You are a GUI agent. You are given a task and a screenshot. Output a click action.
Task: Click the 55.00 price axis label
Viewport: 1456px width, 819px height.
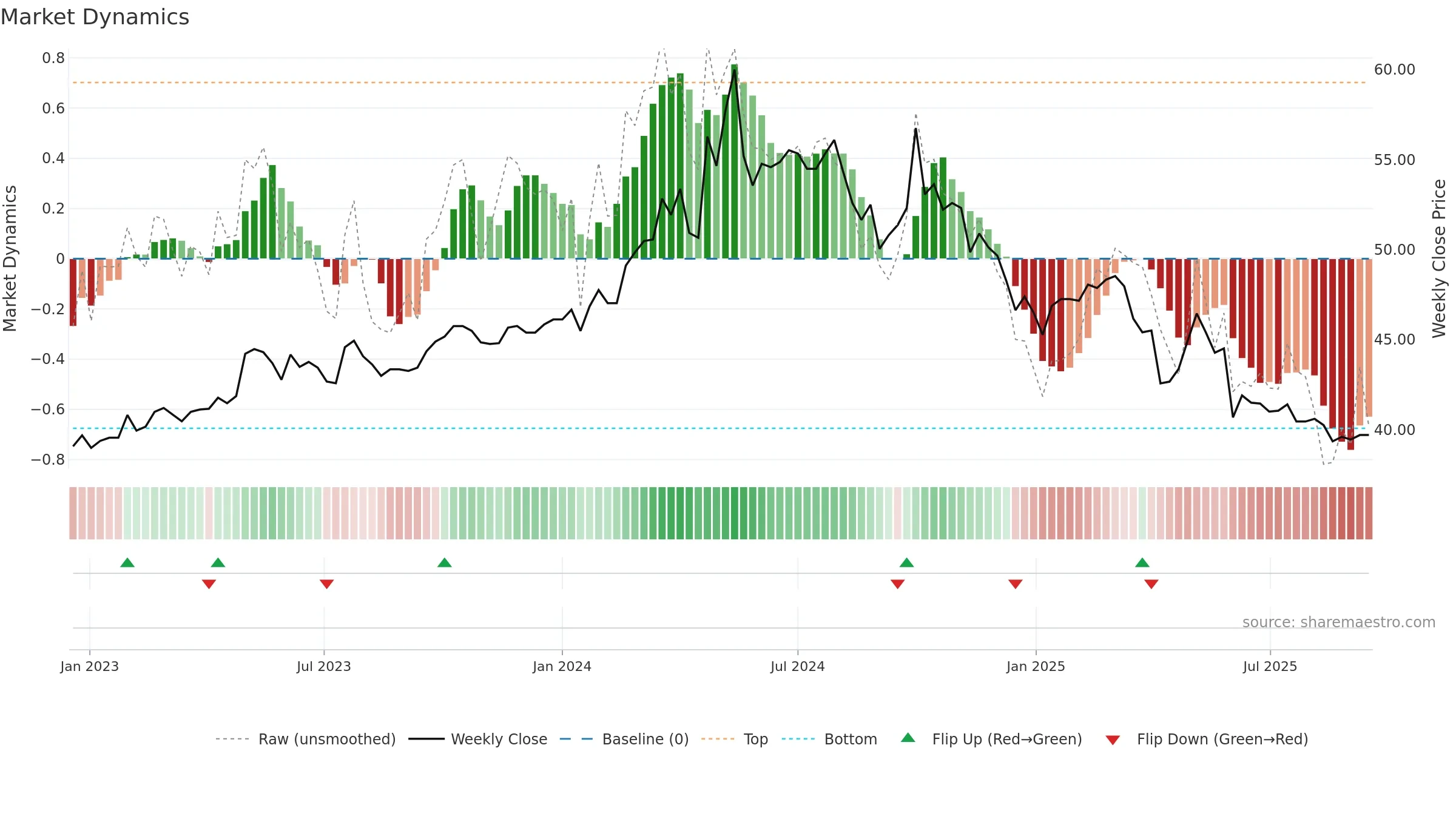1395,160
